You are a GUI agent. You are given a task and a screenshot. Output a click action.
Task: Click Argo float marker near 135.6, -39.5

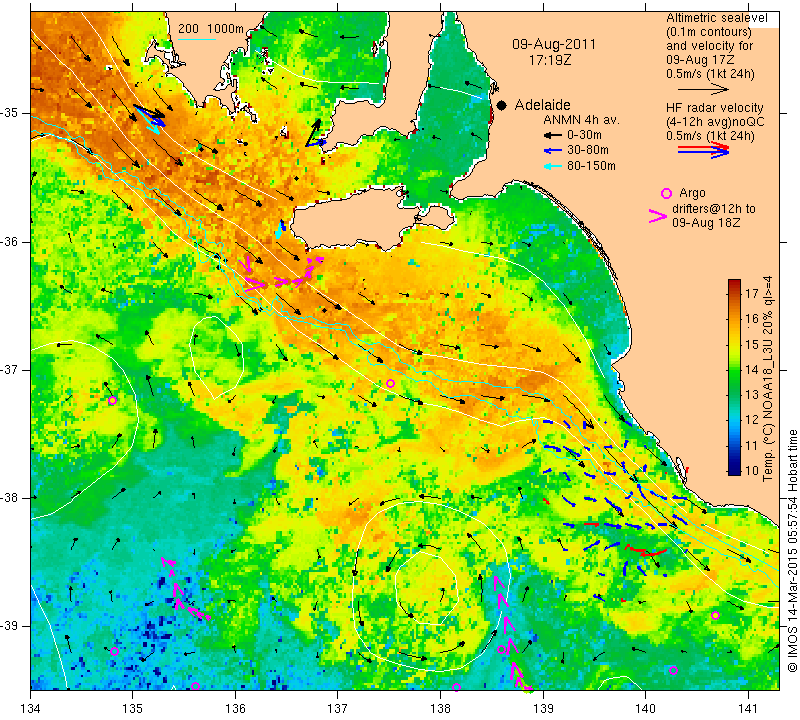pyautogui.click(x=195, y=686)
